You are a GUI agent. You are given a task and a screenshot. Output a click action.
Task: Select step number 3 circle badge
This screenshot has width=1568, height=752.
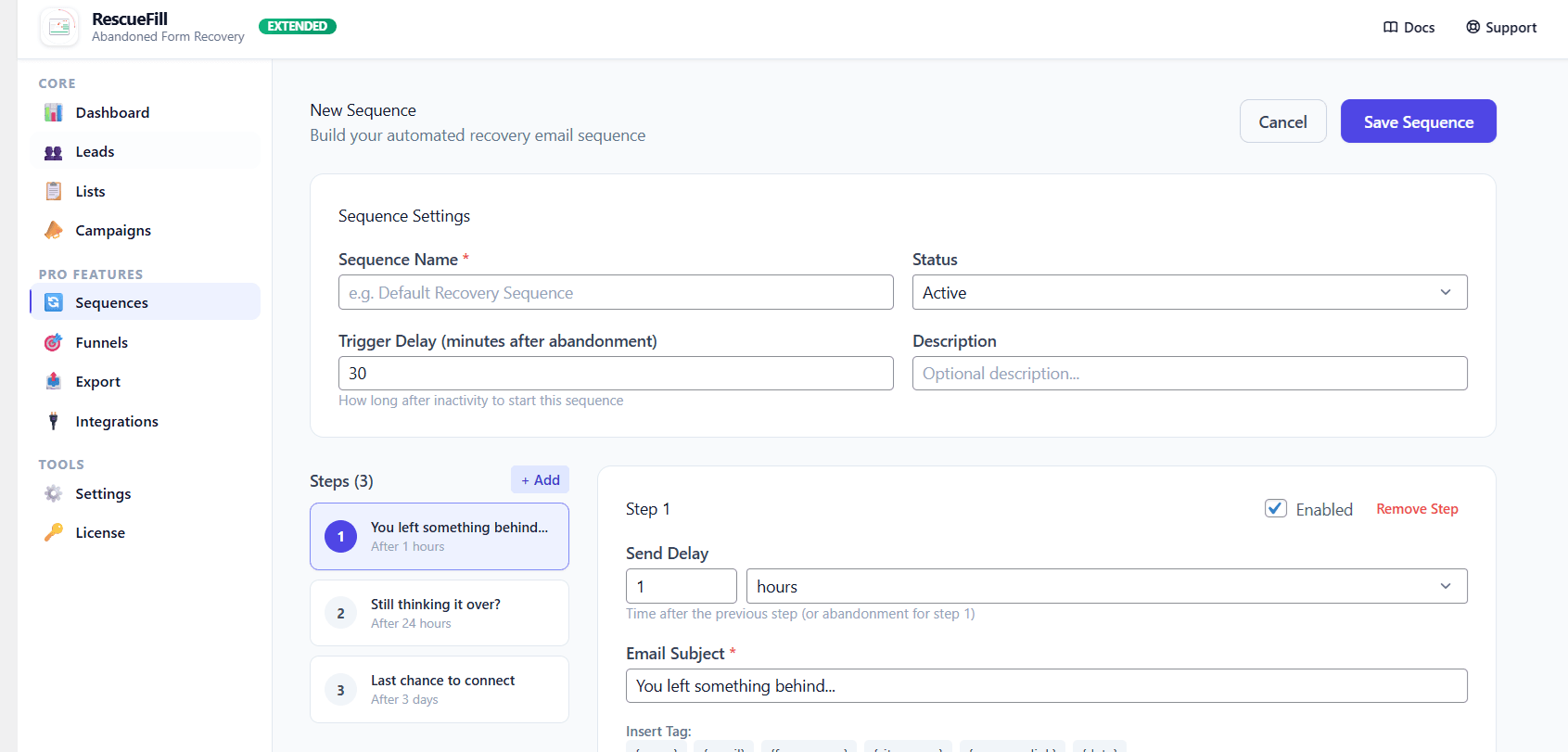(x=340, y=690)
